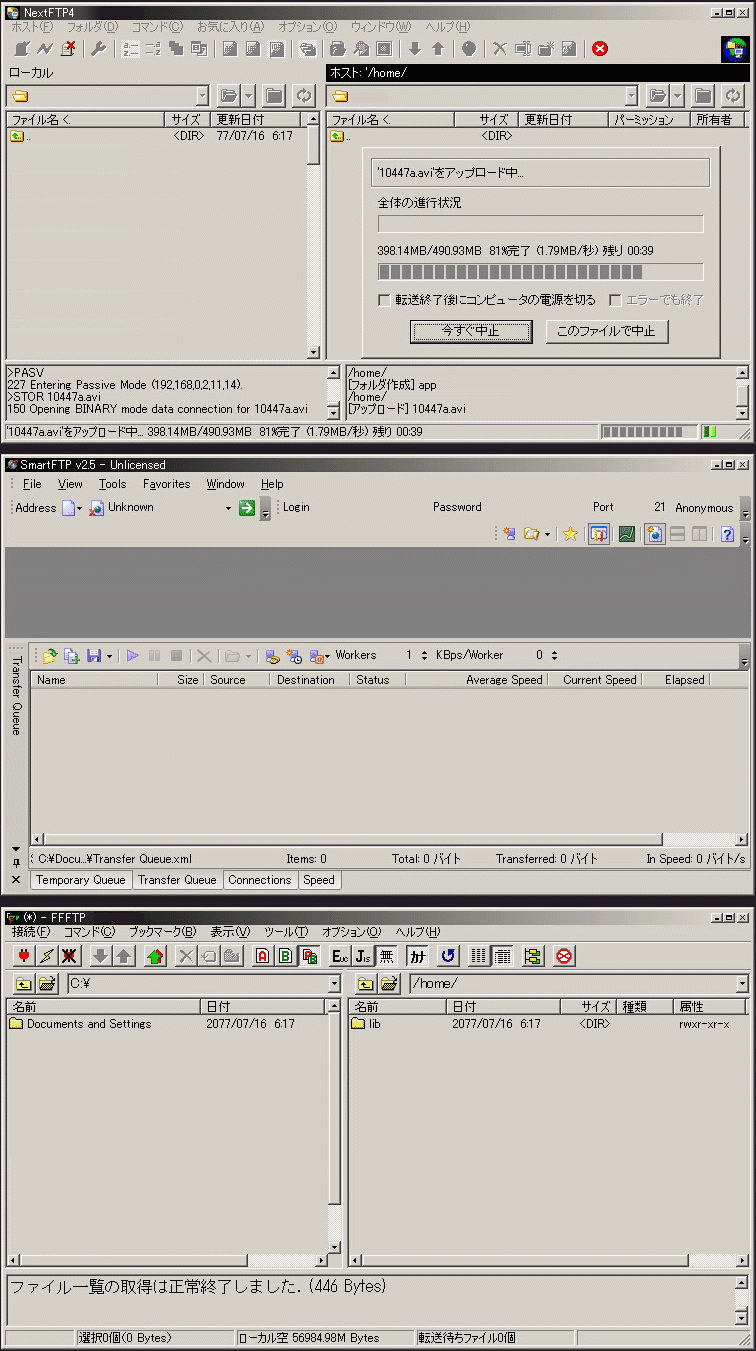The image size is (756, 1351).
Task: Click FFFTP red stop/abort icon
Action: pos(564,956)
